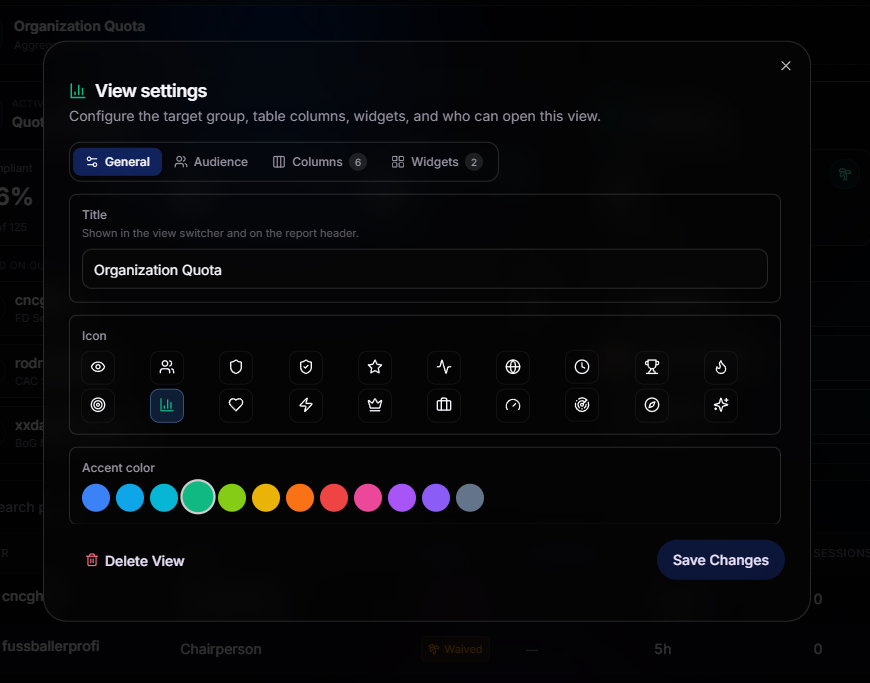Viewport: 870px width, 683px height.
Task: Select the target bullseye icon
Action: 98,406
